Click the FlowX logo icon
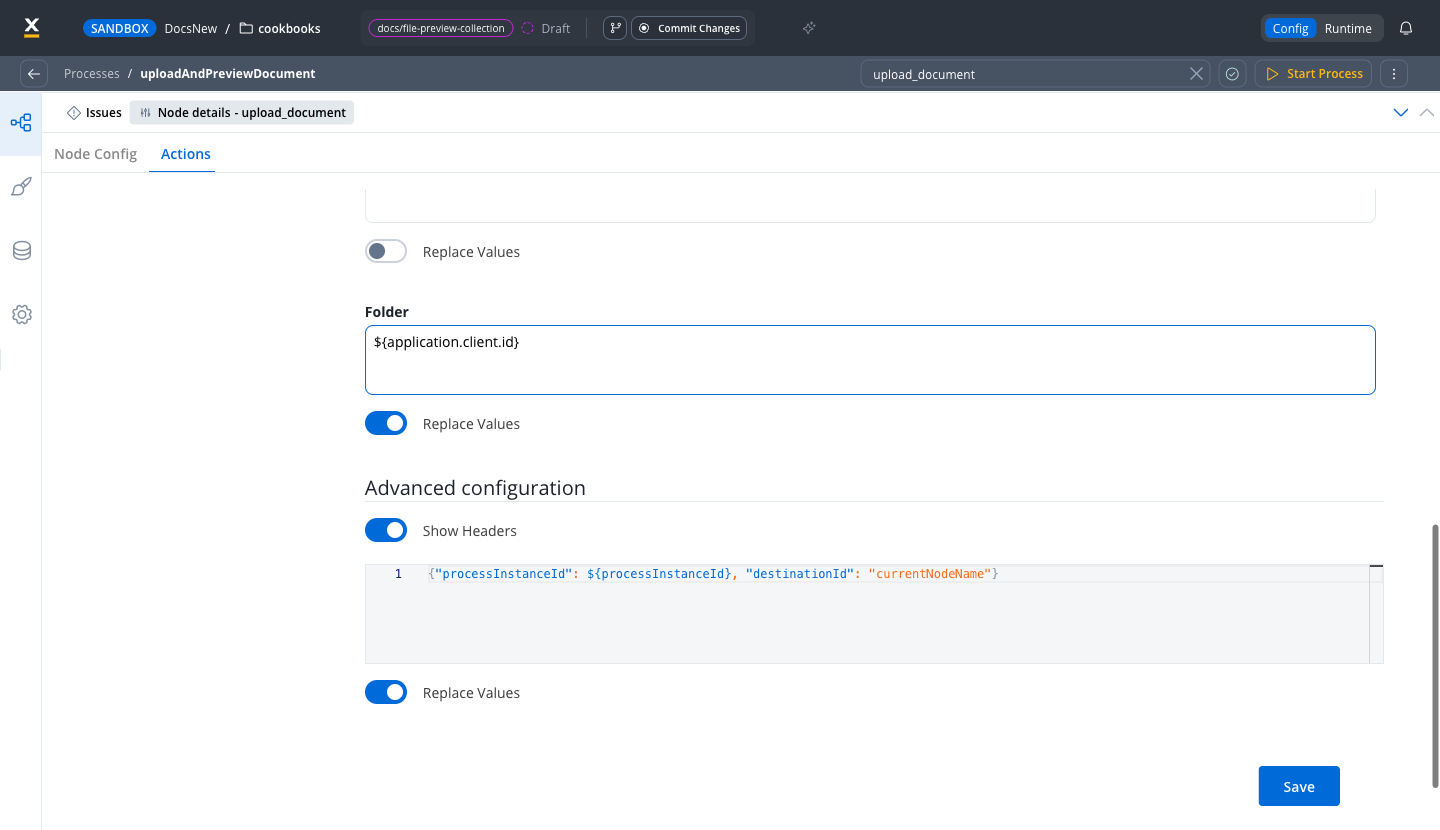This screenshot has height=830, width=1440. tap(32, 28)
